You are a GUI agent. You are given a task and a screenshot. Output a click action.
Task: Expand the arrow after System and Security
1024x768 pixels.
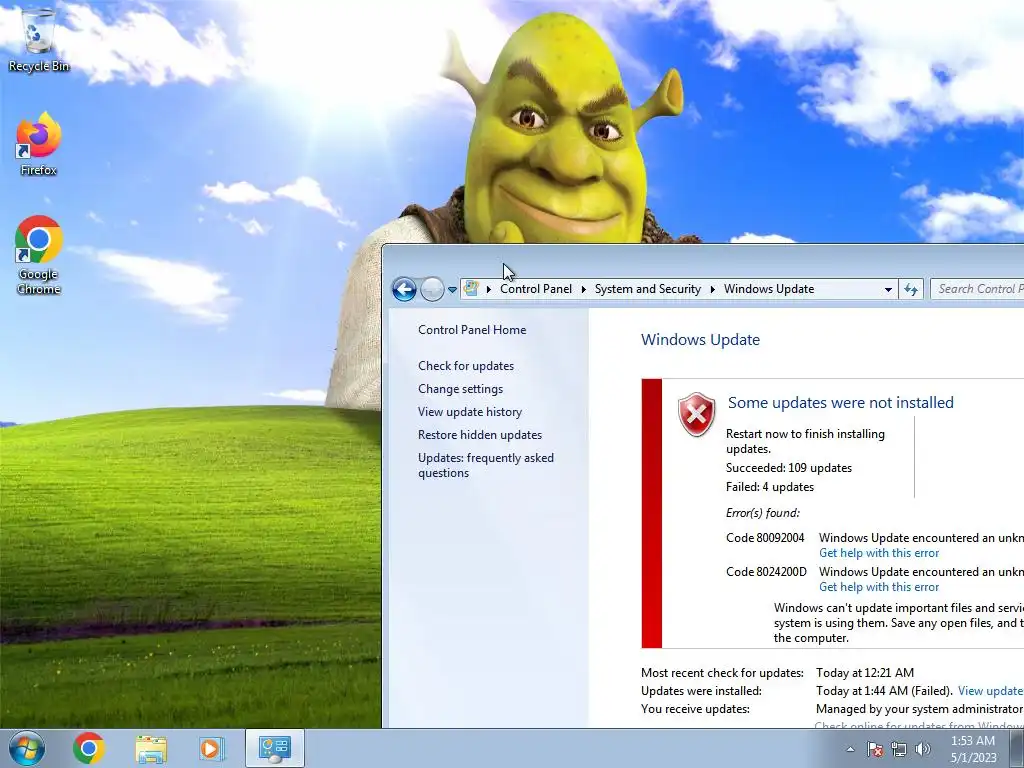pos(712,289)
